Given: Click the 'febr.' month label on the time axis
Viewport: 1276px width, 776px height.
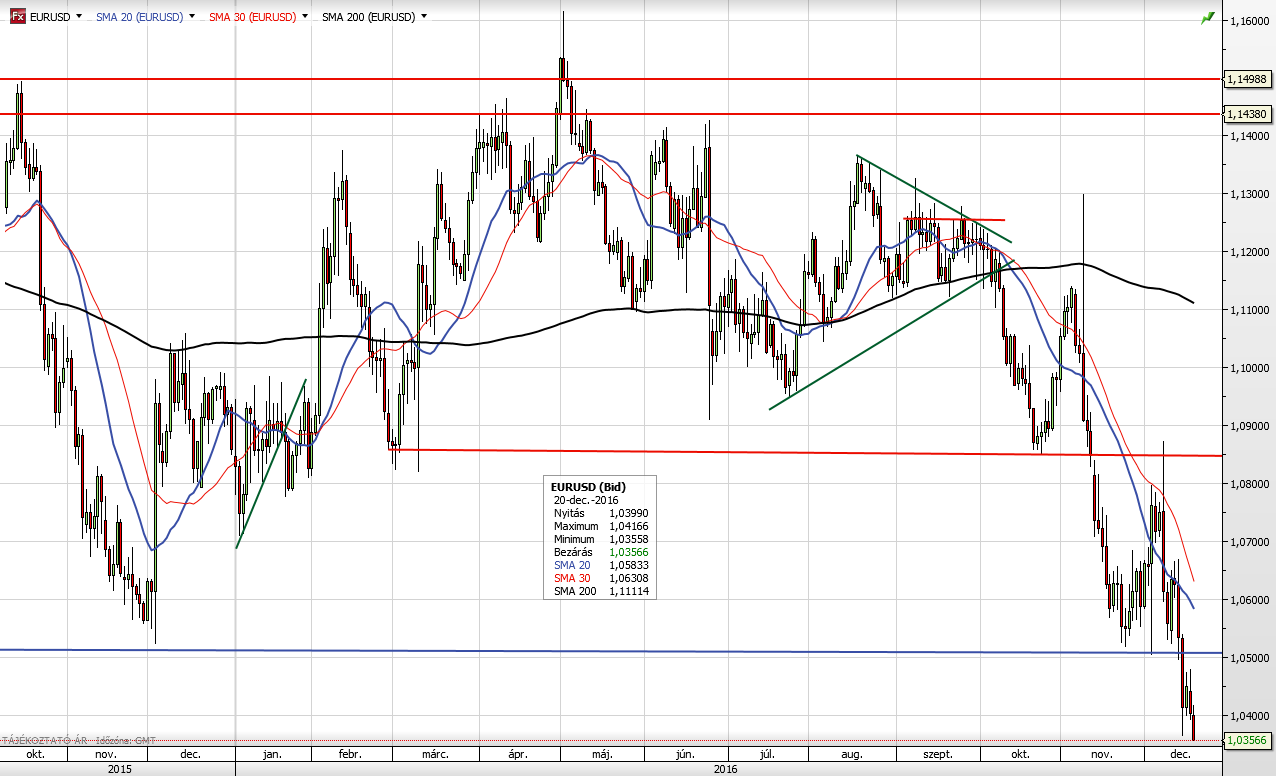Looking at the screenshot, I should (350, 754).
